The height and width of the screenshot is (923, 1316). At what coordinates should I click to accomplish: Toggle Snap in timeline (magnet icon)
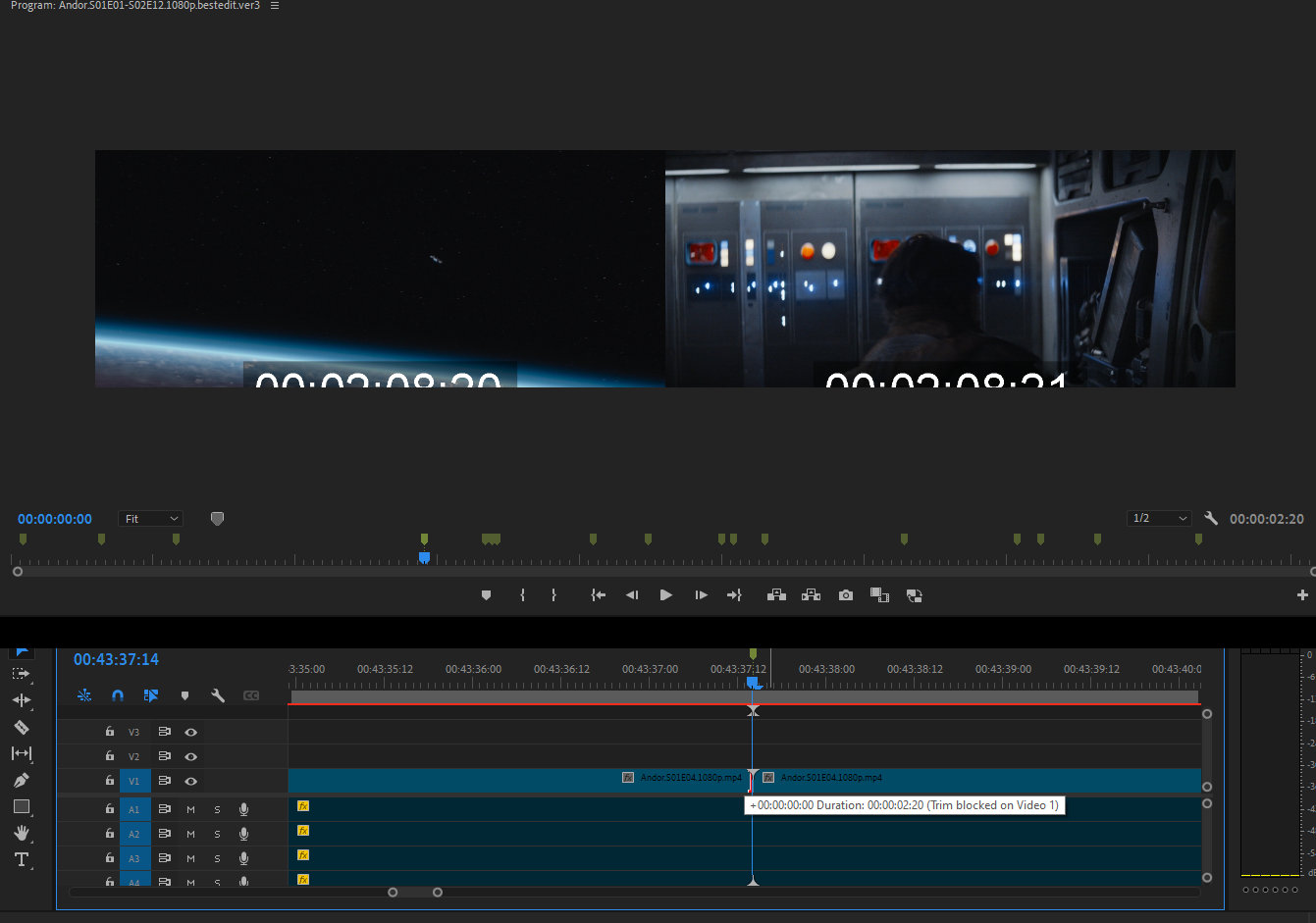click(118, 695)
